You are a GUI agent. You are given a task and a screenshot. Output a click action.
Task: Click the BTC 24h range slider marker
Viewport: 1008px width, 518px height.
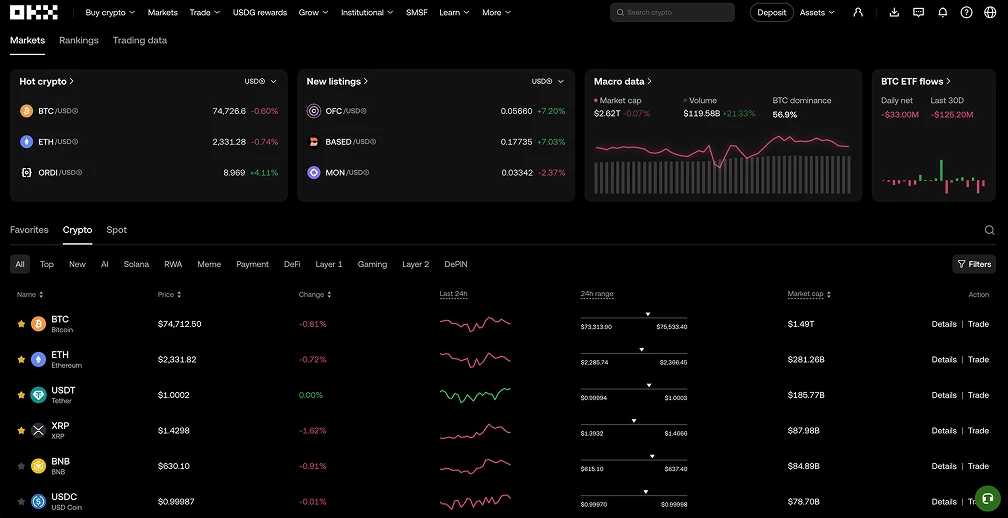click(647, 314)
